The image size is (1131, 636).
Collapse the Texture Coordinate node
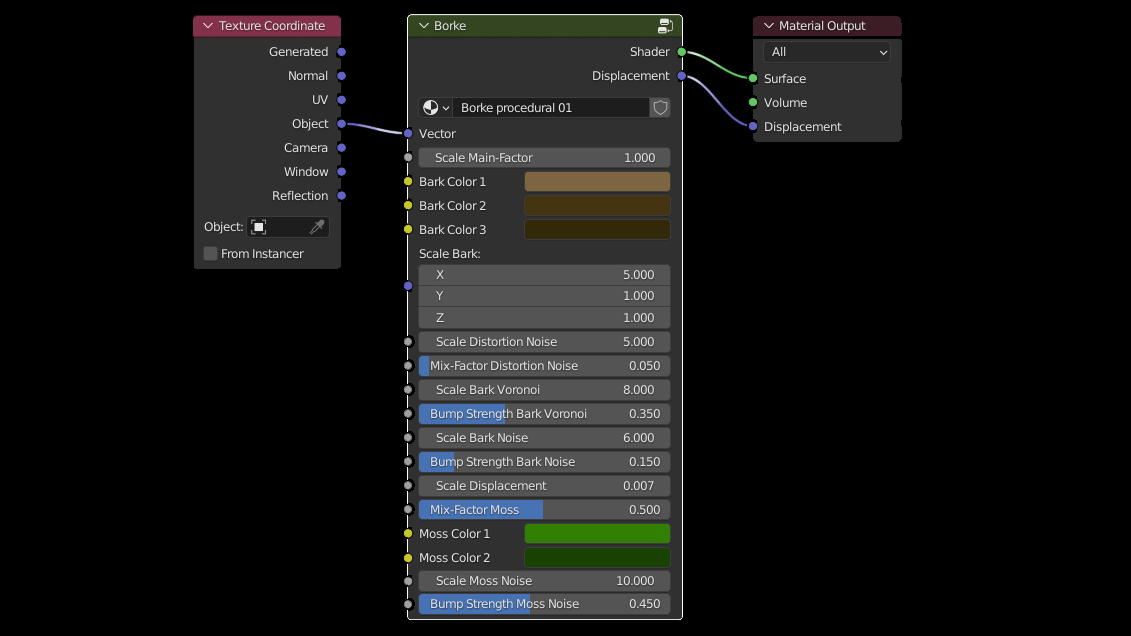[x=208, y=26]
